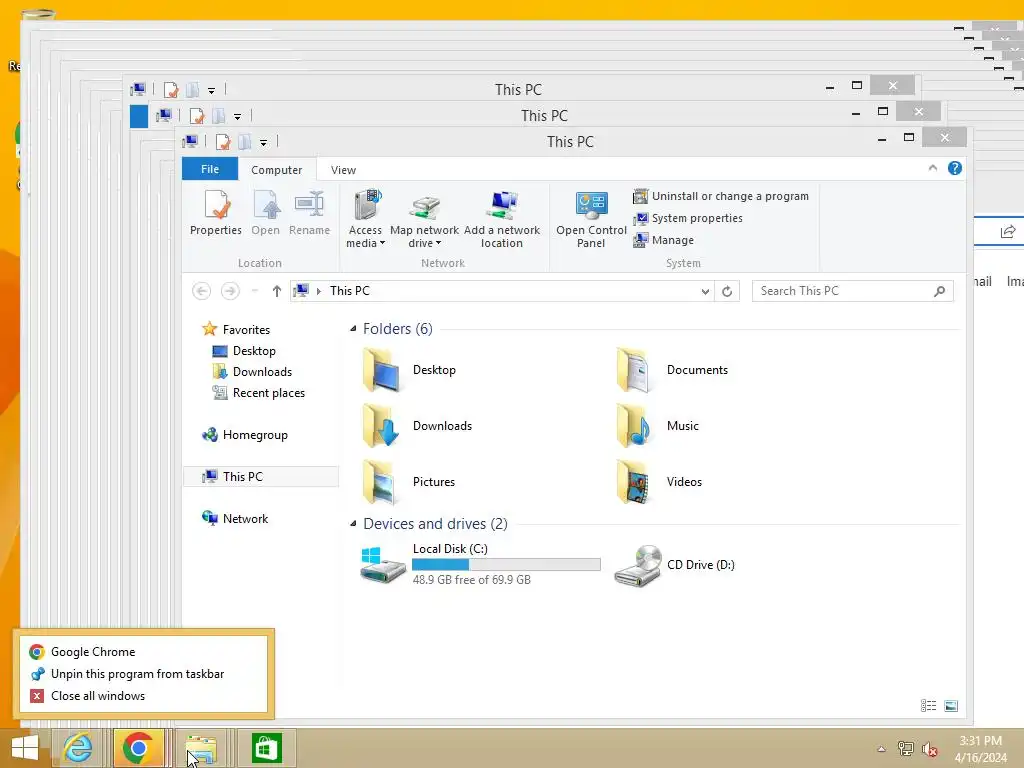Open the taskbar clock and date
The height and width of the screenshot is (768, 1024).
[x=981, y=749]
